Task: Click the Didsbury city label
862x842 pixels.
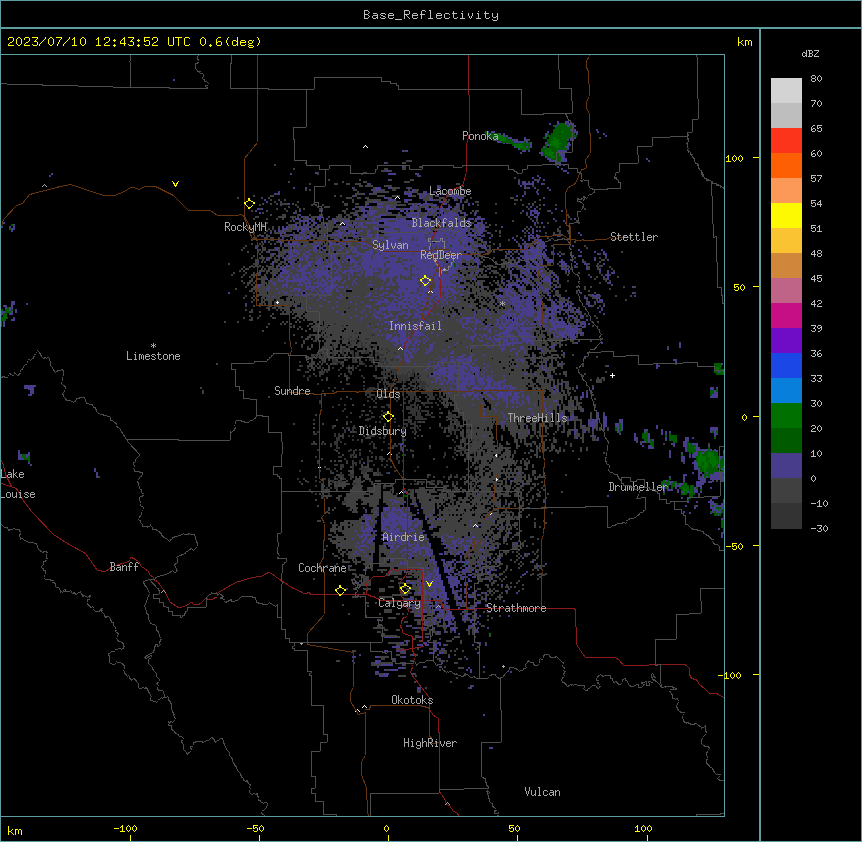Action: pos(383,431)
